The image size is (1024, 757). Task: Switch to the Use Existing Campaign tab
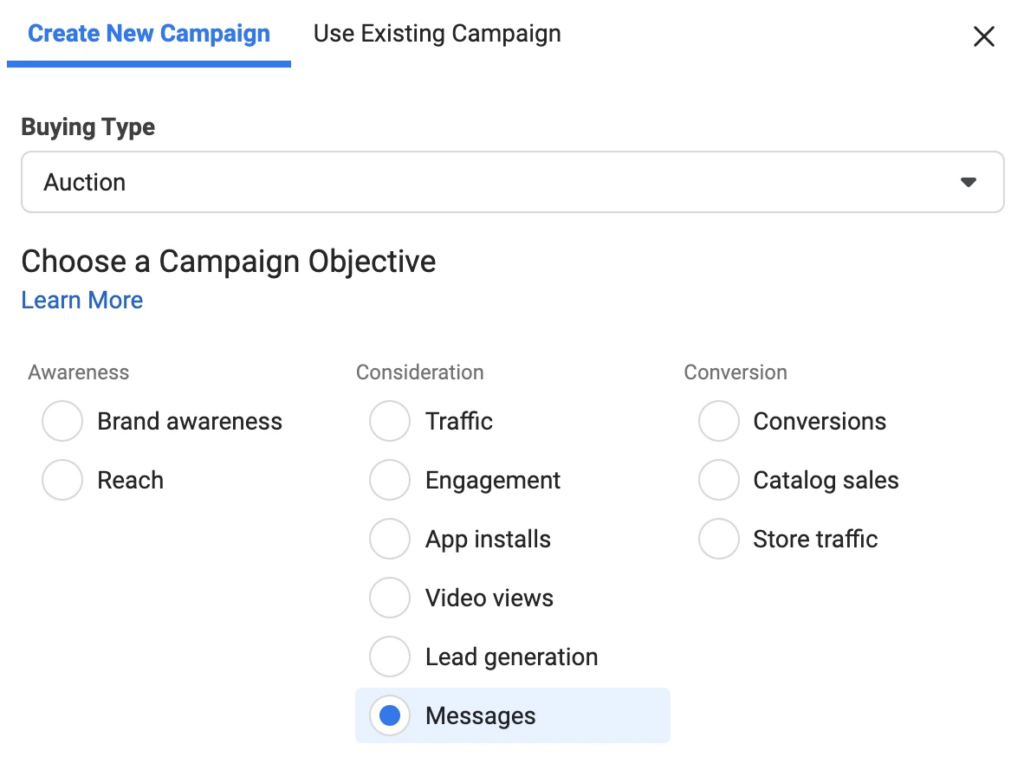(x=436, y=33)
